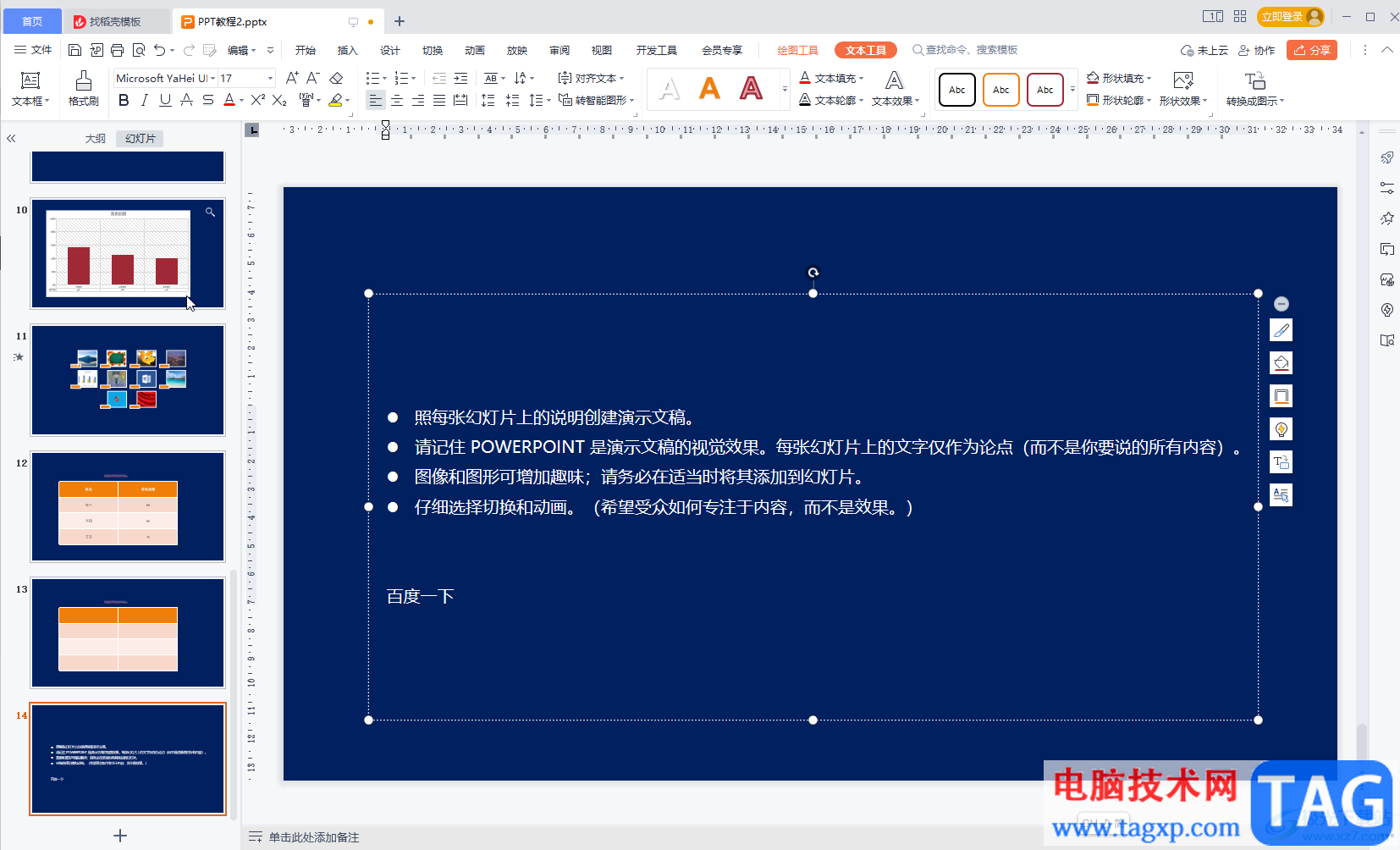Switch to the 大纲 (Outline) panel tab
This screenshot has height=850, width=1400.
pyautogui.click(x=96, y=138)
